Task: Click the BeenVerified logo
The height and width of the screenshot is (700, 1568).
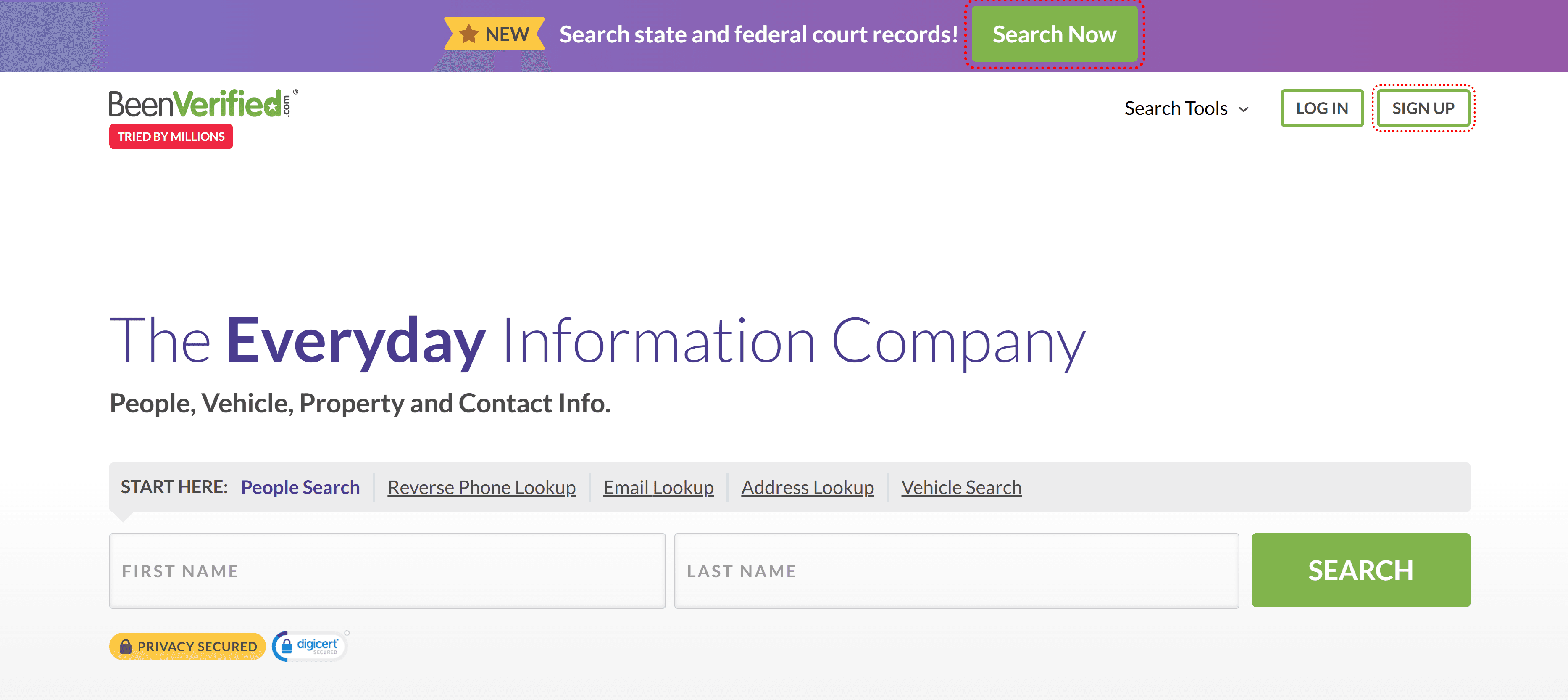Action: pos(203,103)
